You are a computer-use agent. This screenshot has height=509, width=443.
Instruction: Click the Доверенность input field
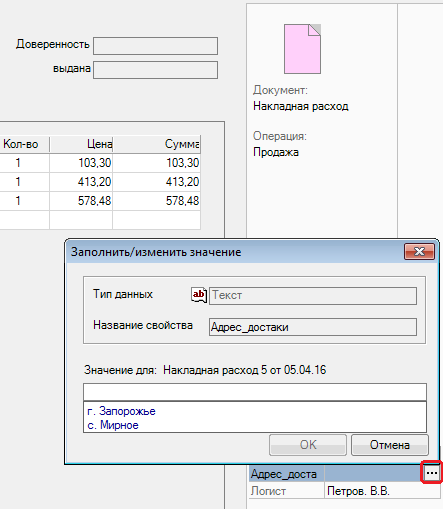[x=155, y=46]
